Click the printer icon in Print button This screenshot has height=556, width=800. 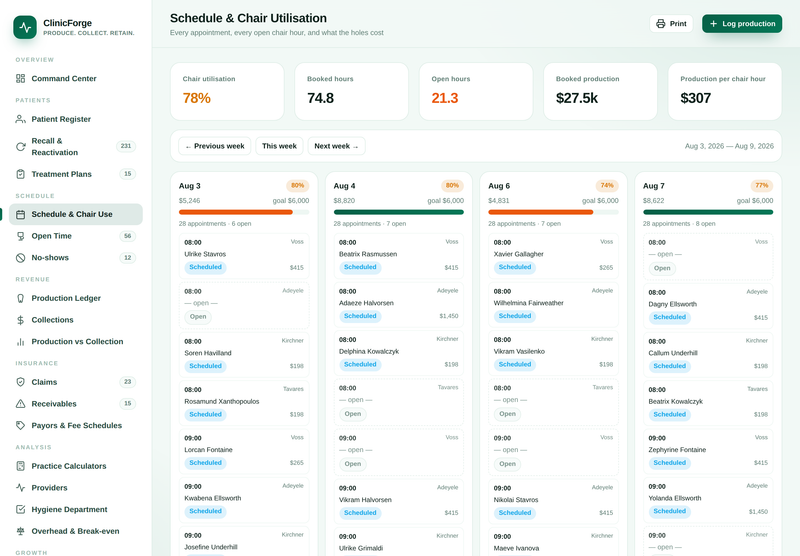[661, 23]
